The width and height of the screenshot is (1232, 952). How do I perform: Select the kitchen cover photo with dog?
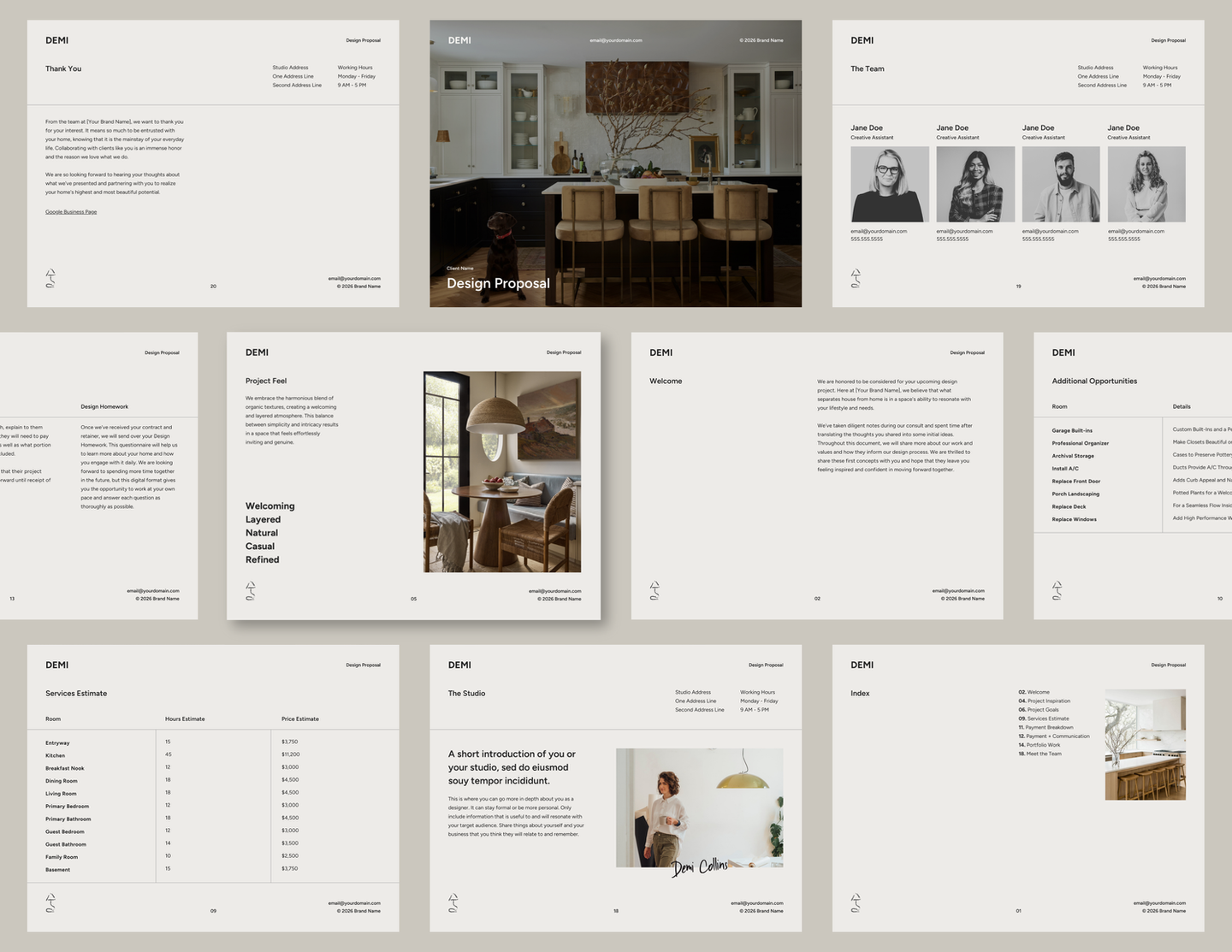[616, 163]
